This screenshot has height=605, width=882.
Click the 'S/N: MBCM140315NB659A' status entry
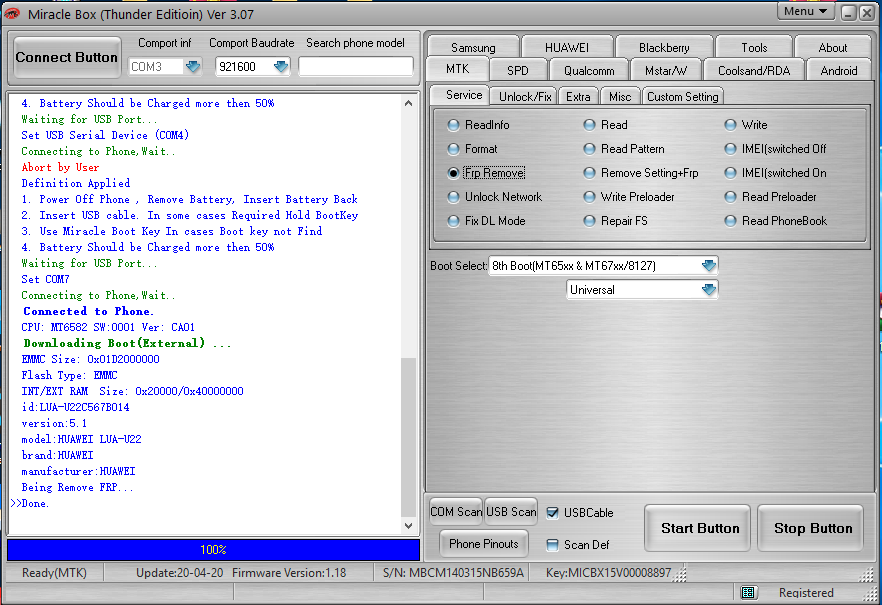point(453,573)
